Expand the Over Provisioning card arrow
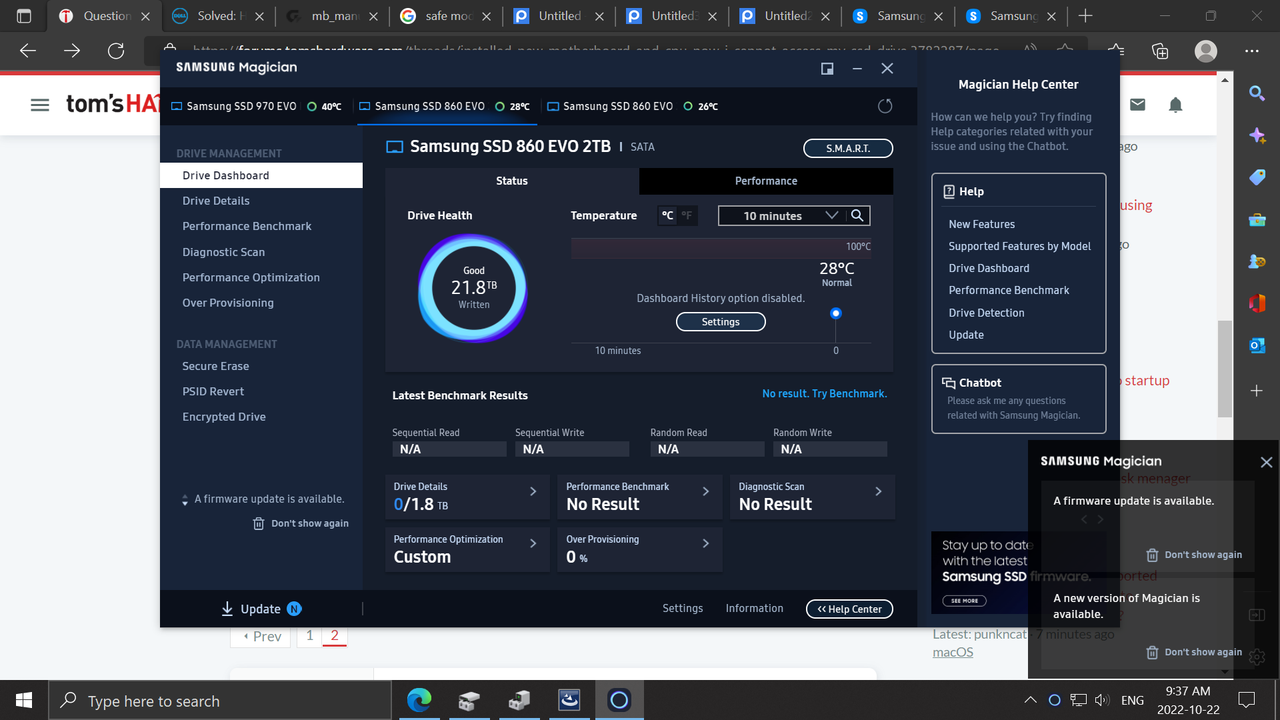 coord(706,543)
